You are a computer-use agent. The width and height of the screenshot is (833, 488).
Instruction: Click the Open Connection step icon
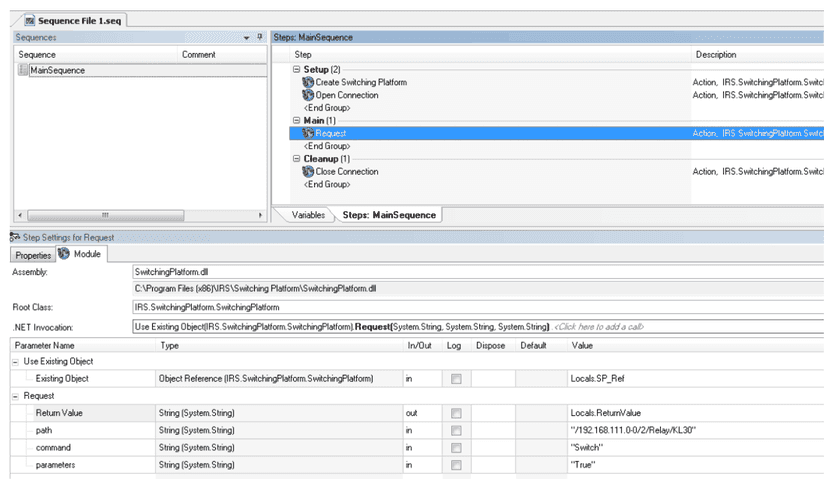(308, 95)
